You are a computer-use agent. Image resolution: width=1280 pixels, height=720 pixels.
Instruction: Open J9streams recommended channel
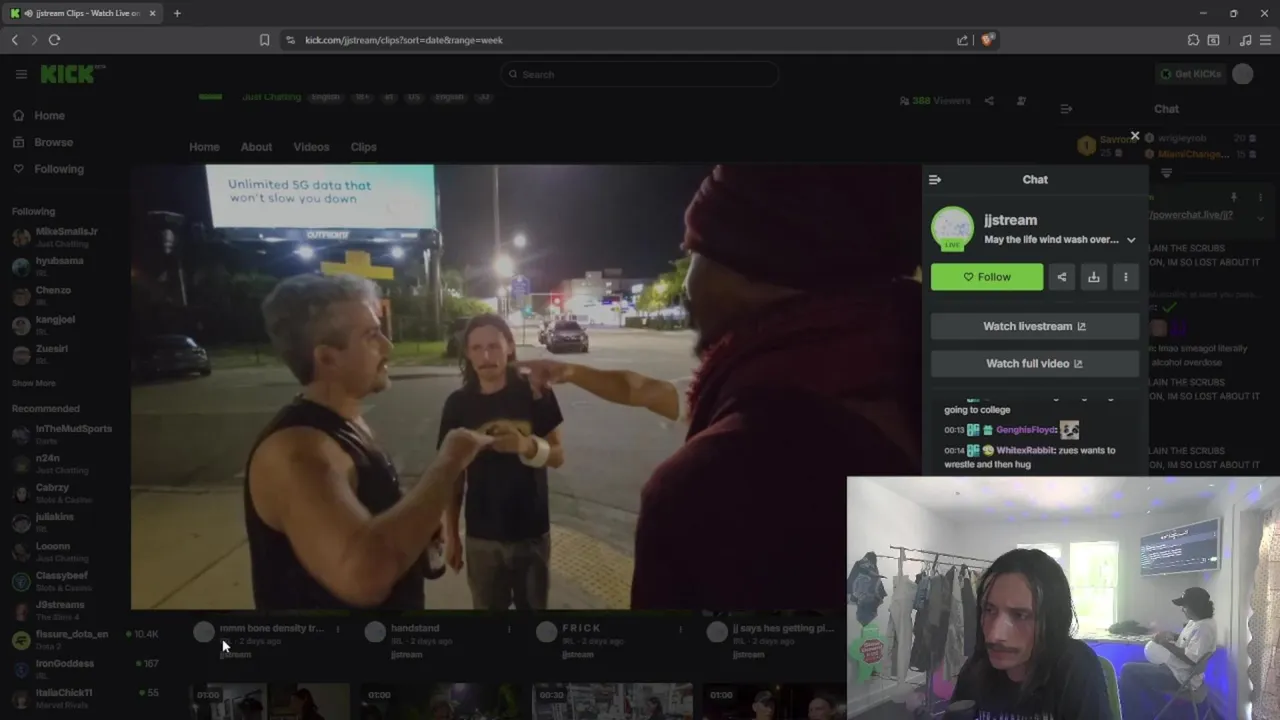click(x=62, y=610)
